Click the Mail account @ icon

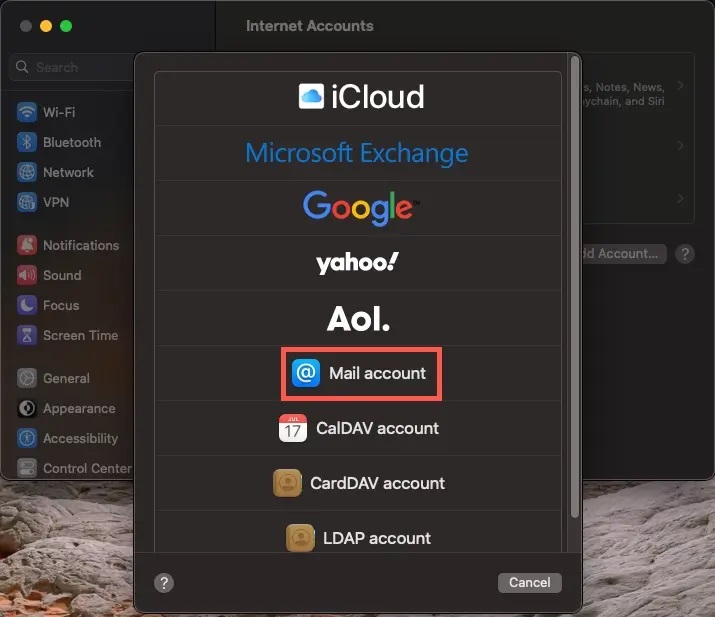coord(304,373)
